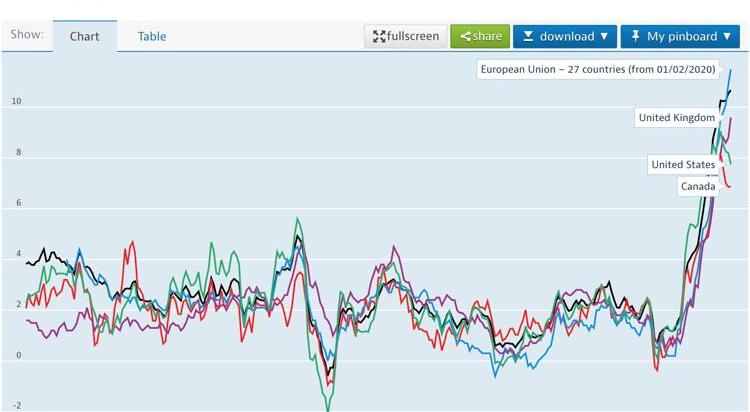Expand the download dropdown arrow
Screen dimensions: 750x412
(x=604, y=37)
